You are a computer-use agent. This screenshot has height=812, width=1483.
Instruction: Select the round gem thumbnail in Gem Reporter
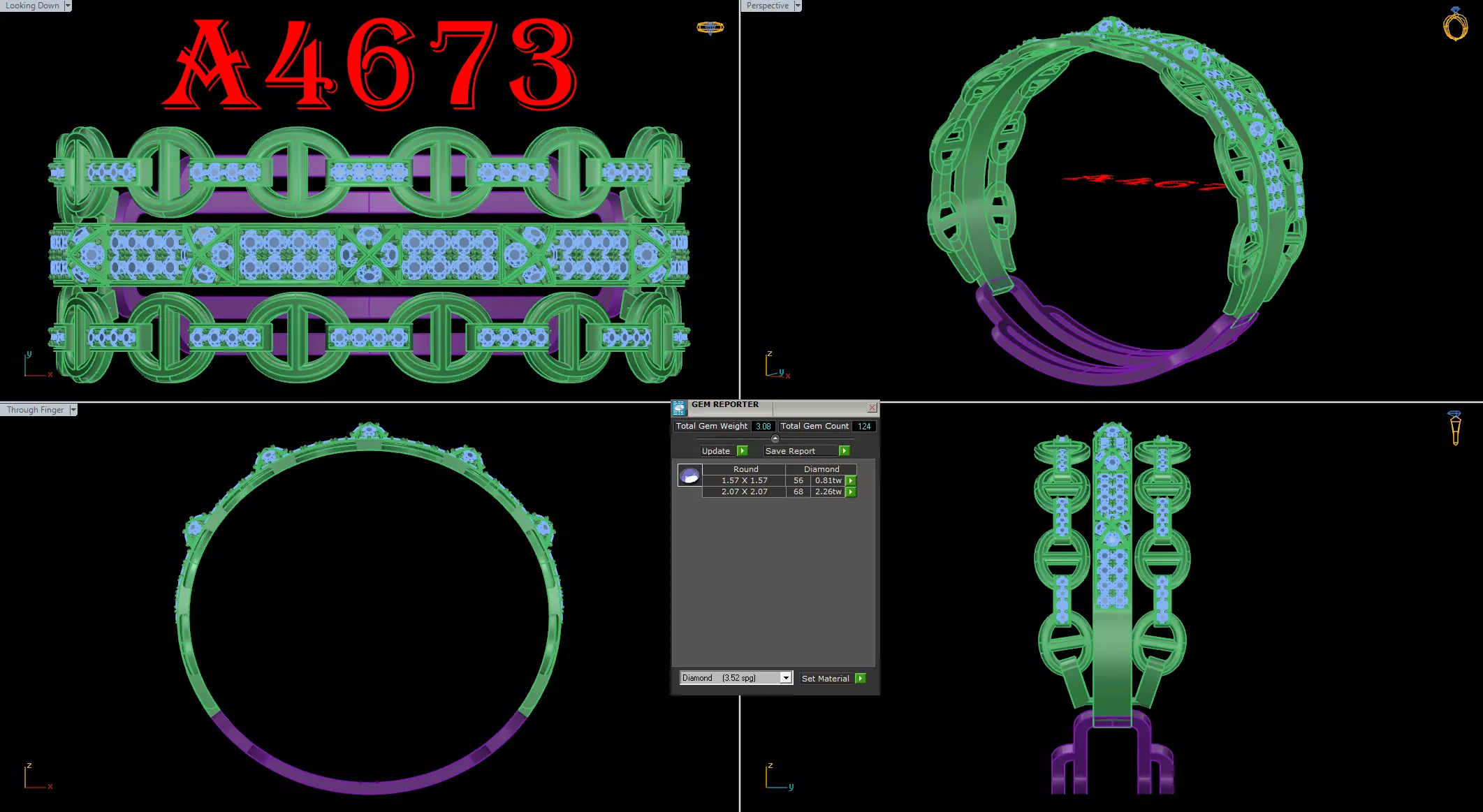pos(689,476)
